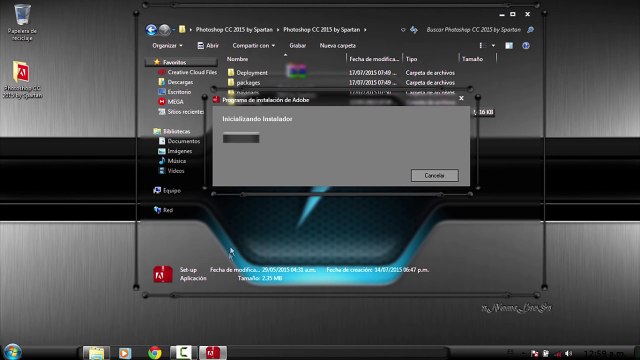Image resolution: width=640 pixels, height=360 pixels.
Task: Launch Google Chrome from the taskbar
Action: click(155, 353)
